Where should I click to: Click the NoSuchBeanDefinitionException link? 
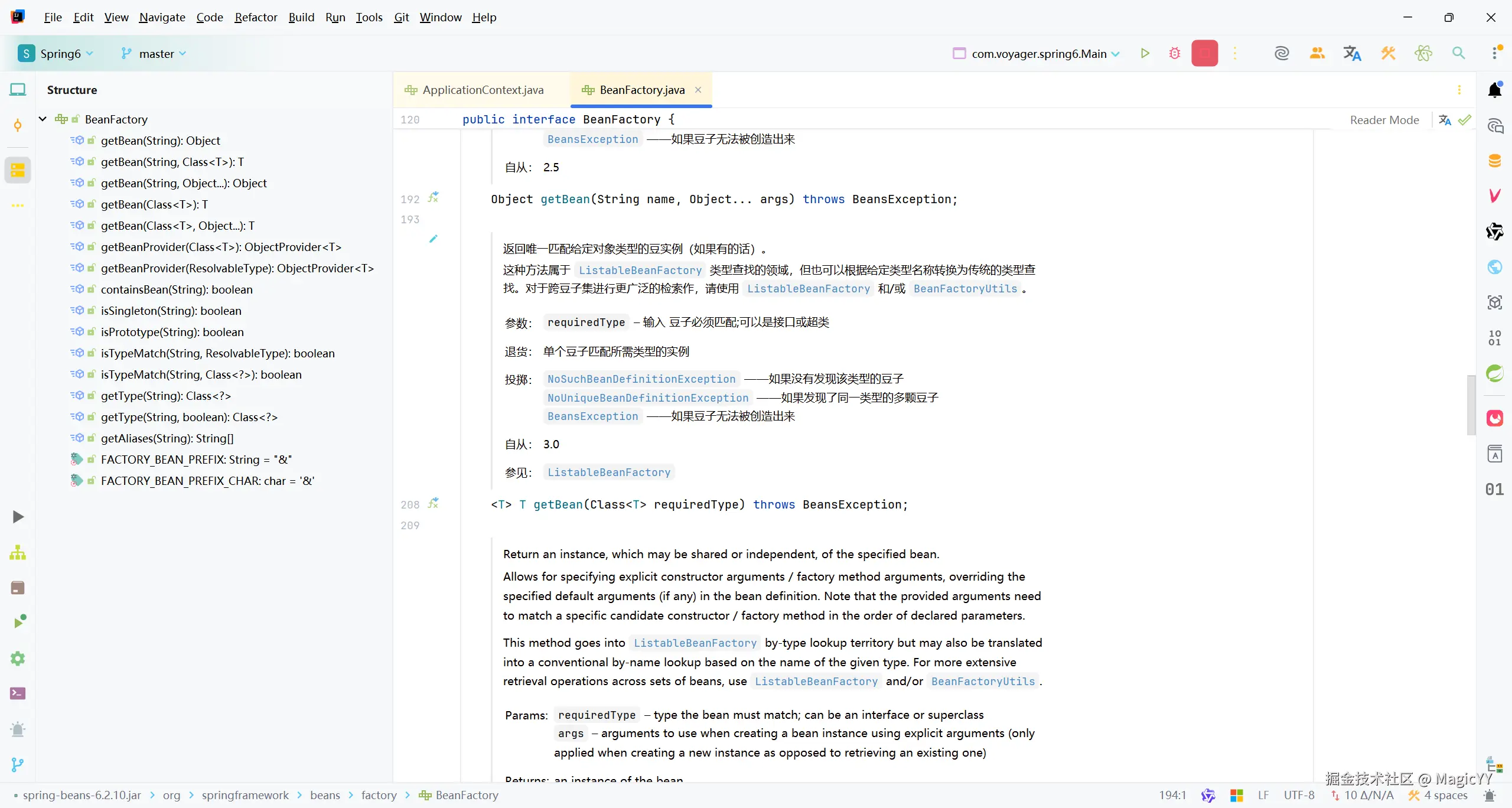pos(641,379)
